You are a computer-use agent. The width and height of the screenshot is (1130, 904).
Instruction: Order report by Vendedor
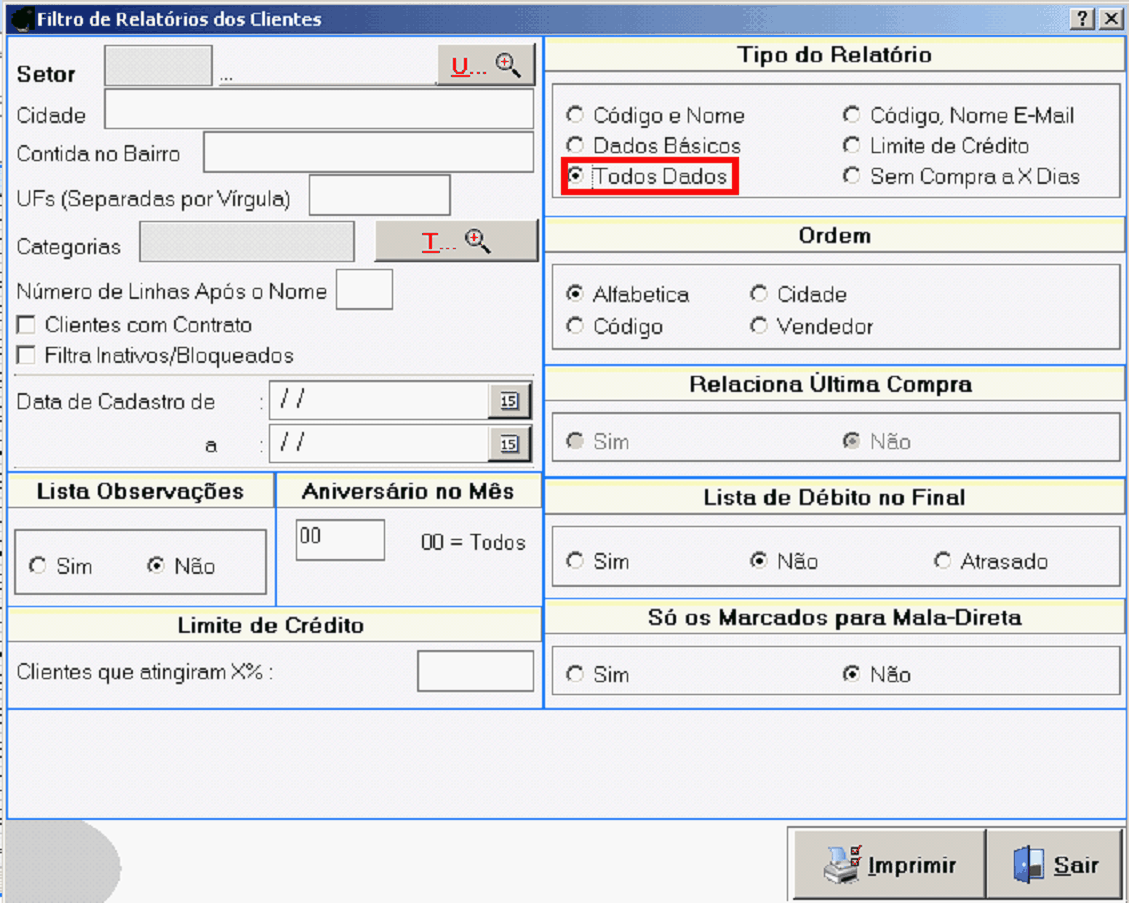pos(759,326)
